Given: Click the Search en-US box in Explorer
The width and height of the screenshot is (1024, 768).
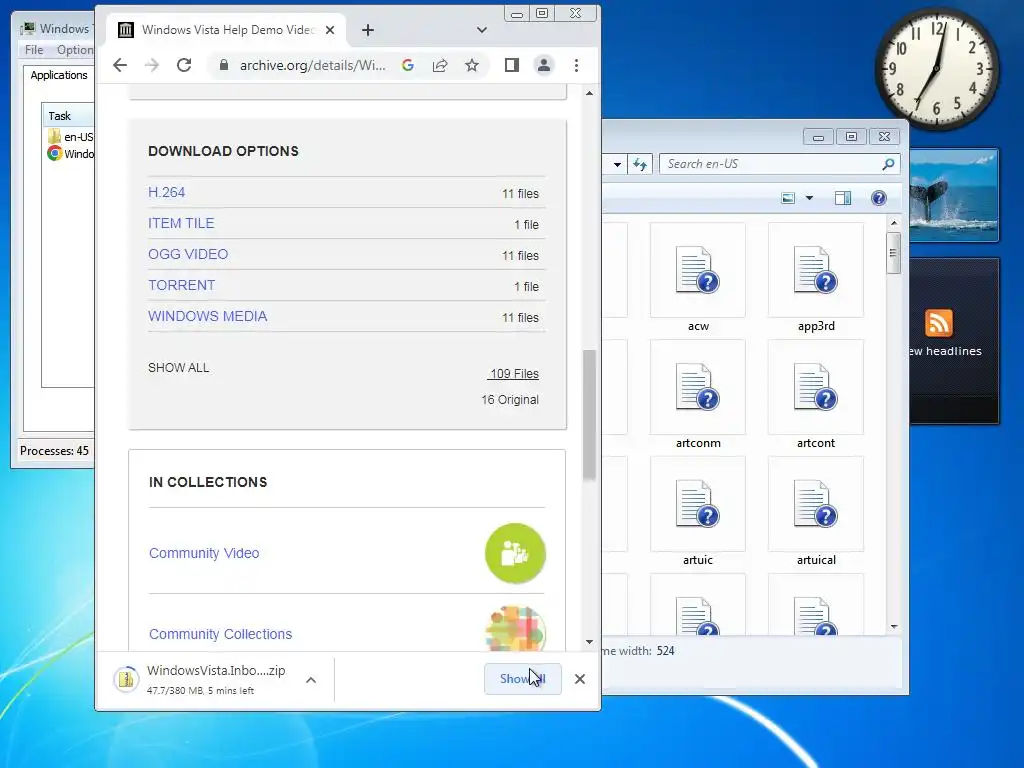Looking at the screenshot, I should tap(771, 164).
